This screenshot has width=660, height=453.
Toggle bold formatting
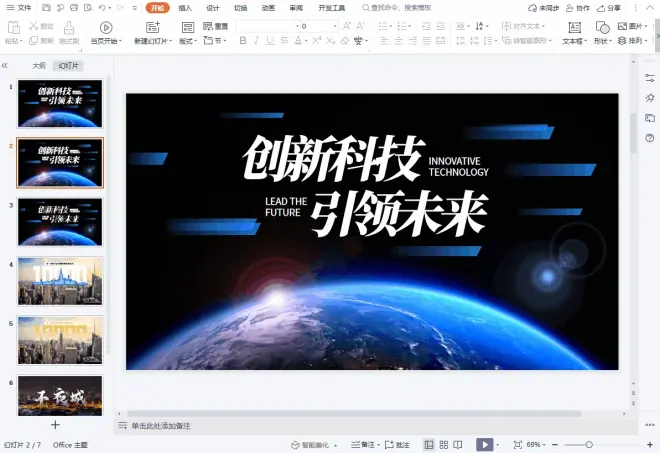coord(243,40)
